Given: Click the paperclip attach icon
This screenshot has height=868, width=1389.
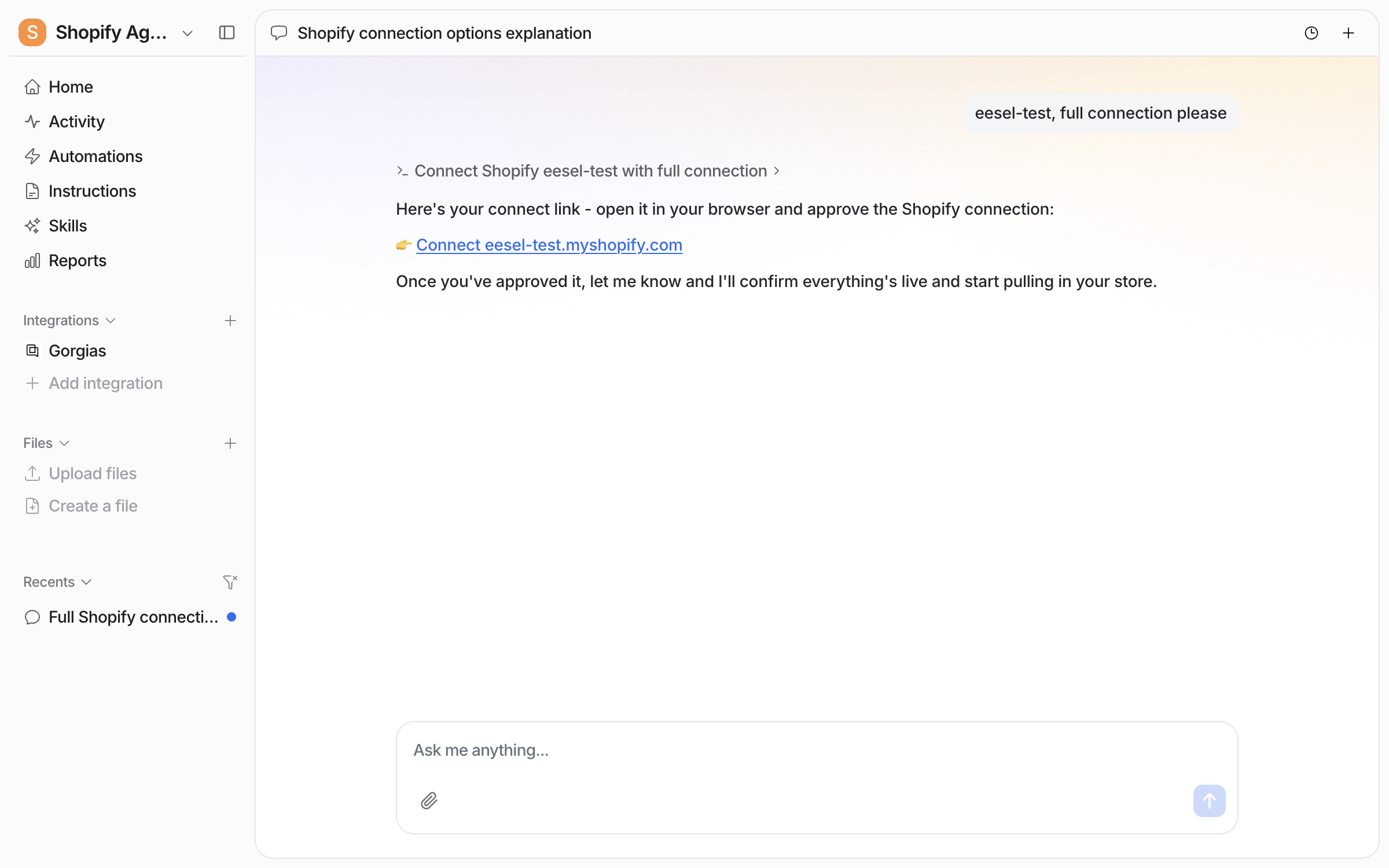Looking at the screenshot, I should click(429, 801).
